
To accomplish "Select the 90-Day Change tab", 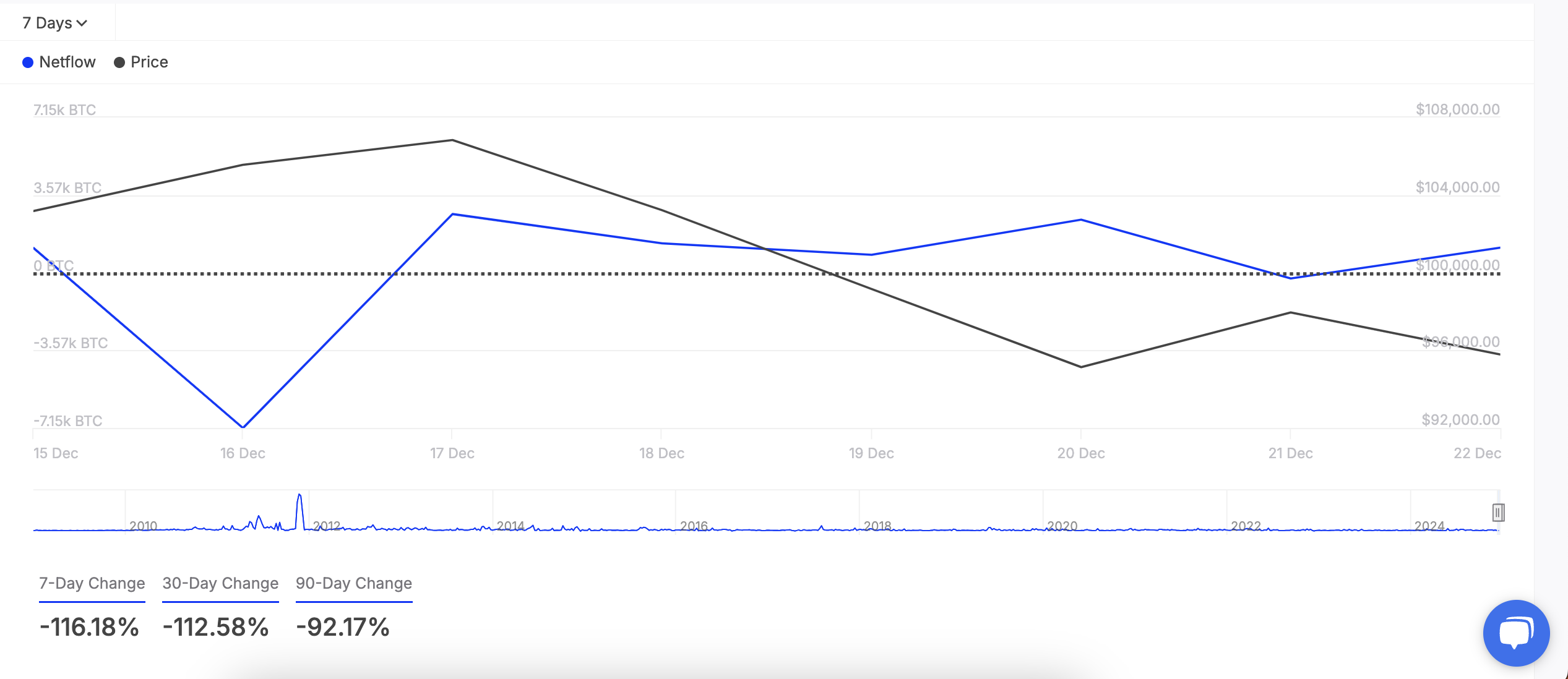I will [x=353, y=583].
